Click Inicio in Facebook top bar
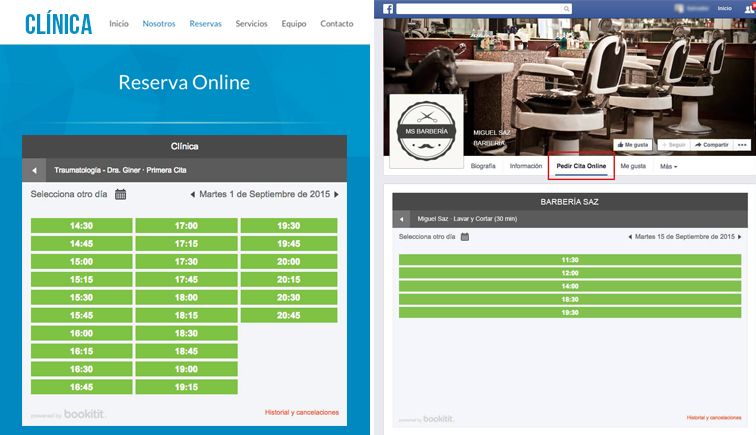Viewport: 756px width, 435px height. coord(724,8)
